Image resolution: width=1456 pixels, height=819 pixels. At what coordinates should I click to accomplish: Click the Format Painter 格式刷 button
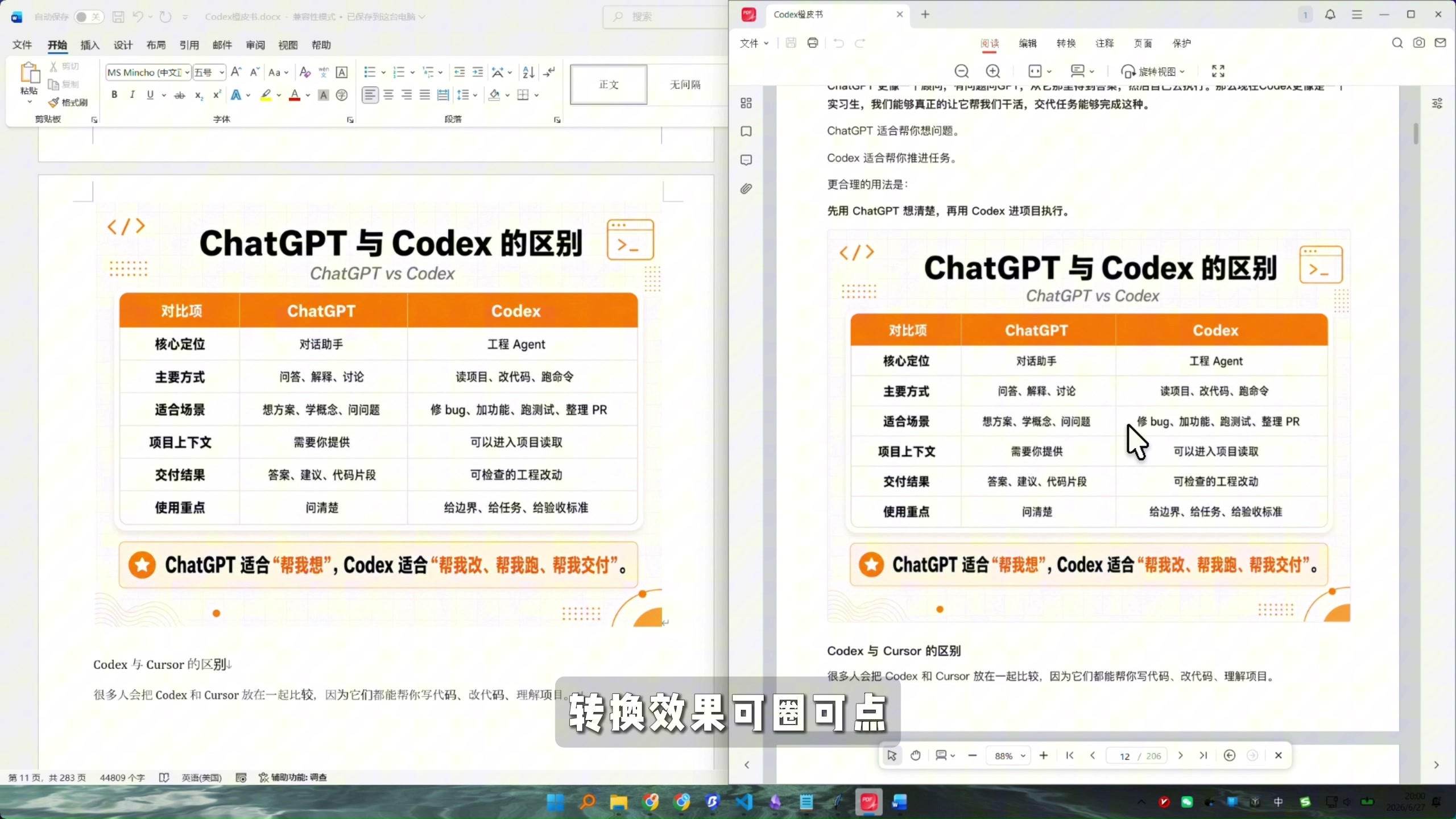point(68,102)
